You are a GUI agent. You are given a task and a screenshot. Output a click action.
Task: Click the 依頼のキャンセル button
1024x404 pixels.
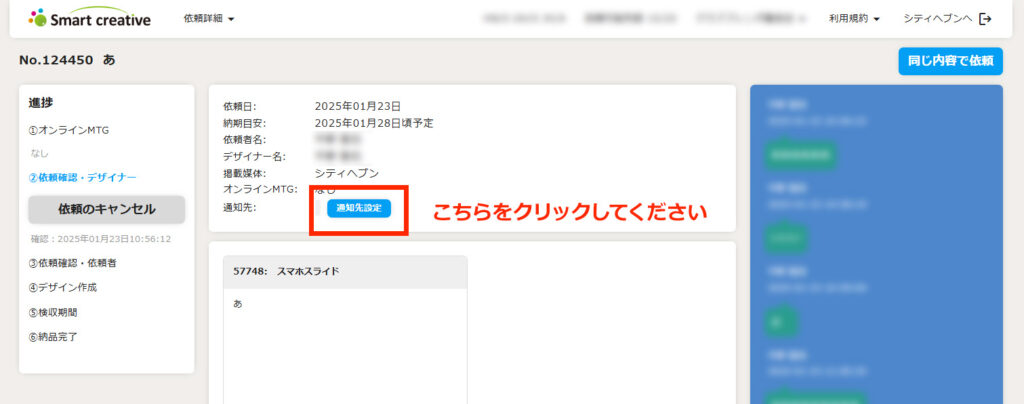[x=106, y=210]
